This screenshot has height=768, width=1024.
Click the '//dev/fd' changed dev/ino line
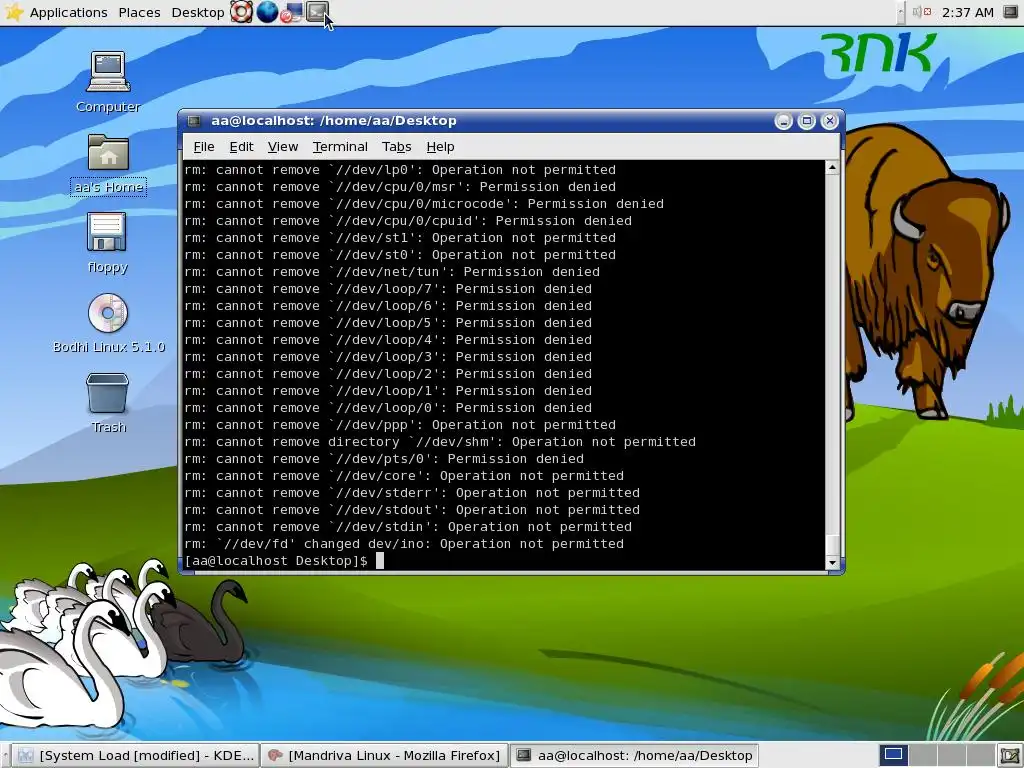pyautogui.click(x=404, y=544)
